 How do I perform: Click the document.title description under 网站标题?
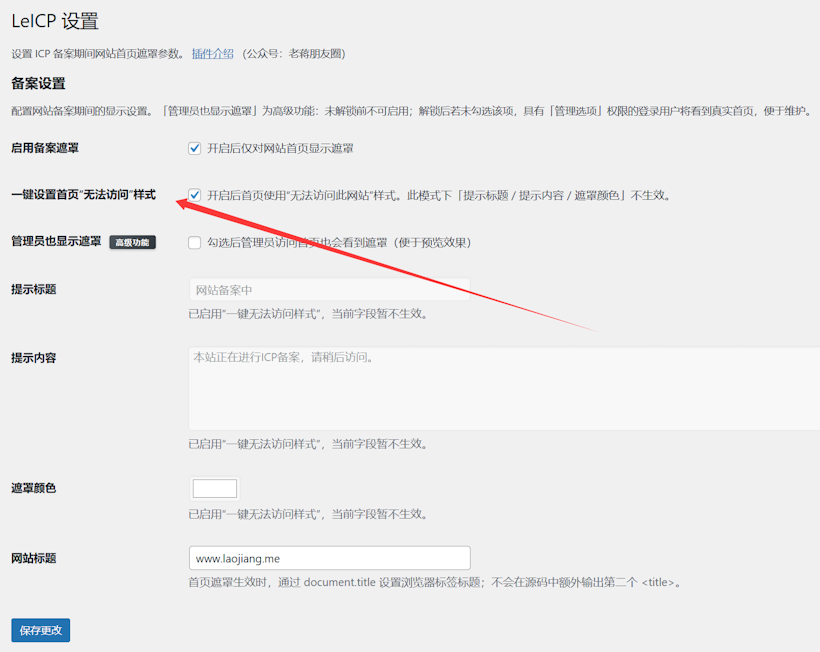pos(434,582)
